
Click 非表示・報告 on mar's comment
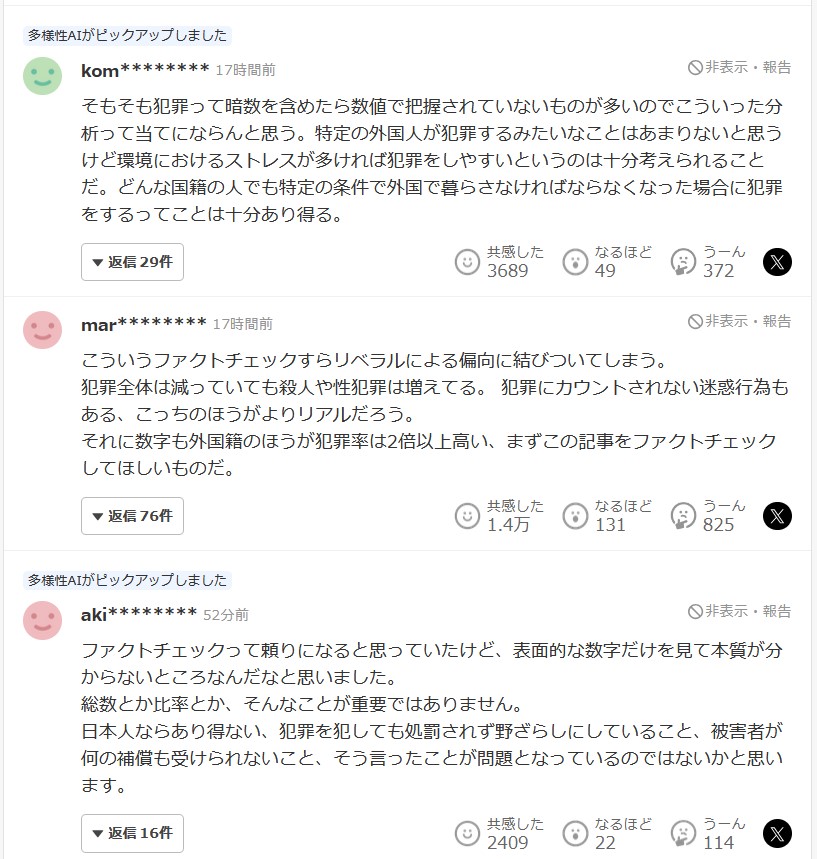739,321
